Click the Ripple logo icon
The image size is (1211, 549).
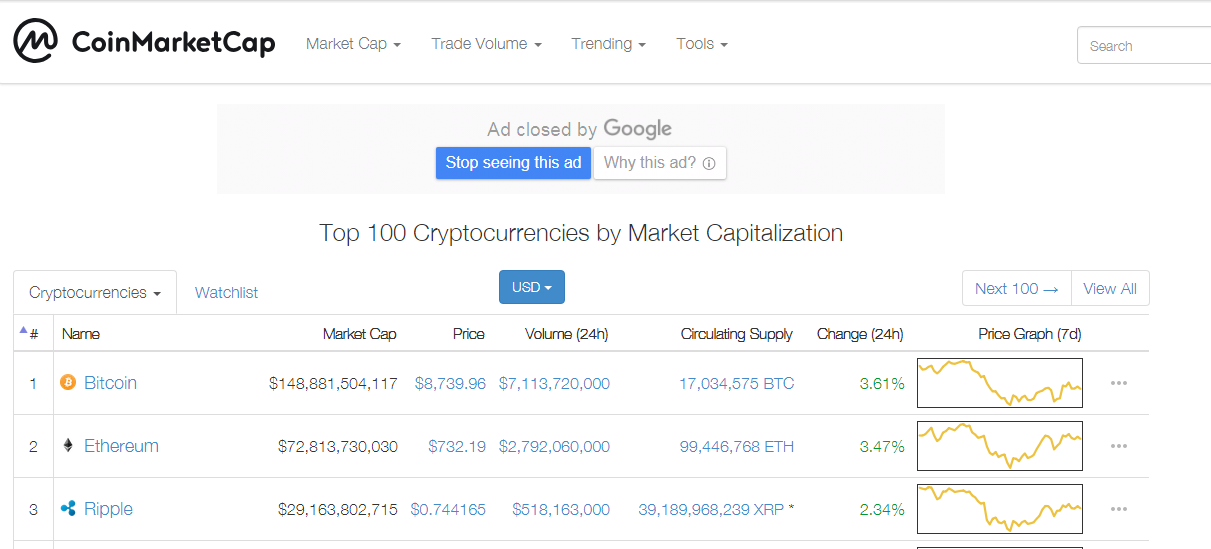coord(68,509)
